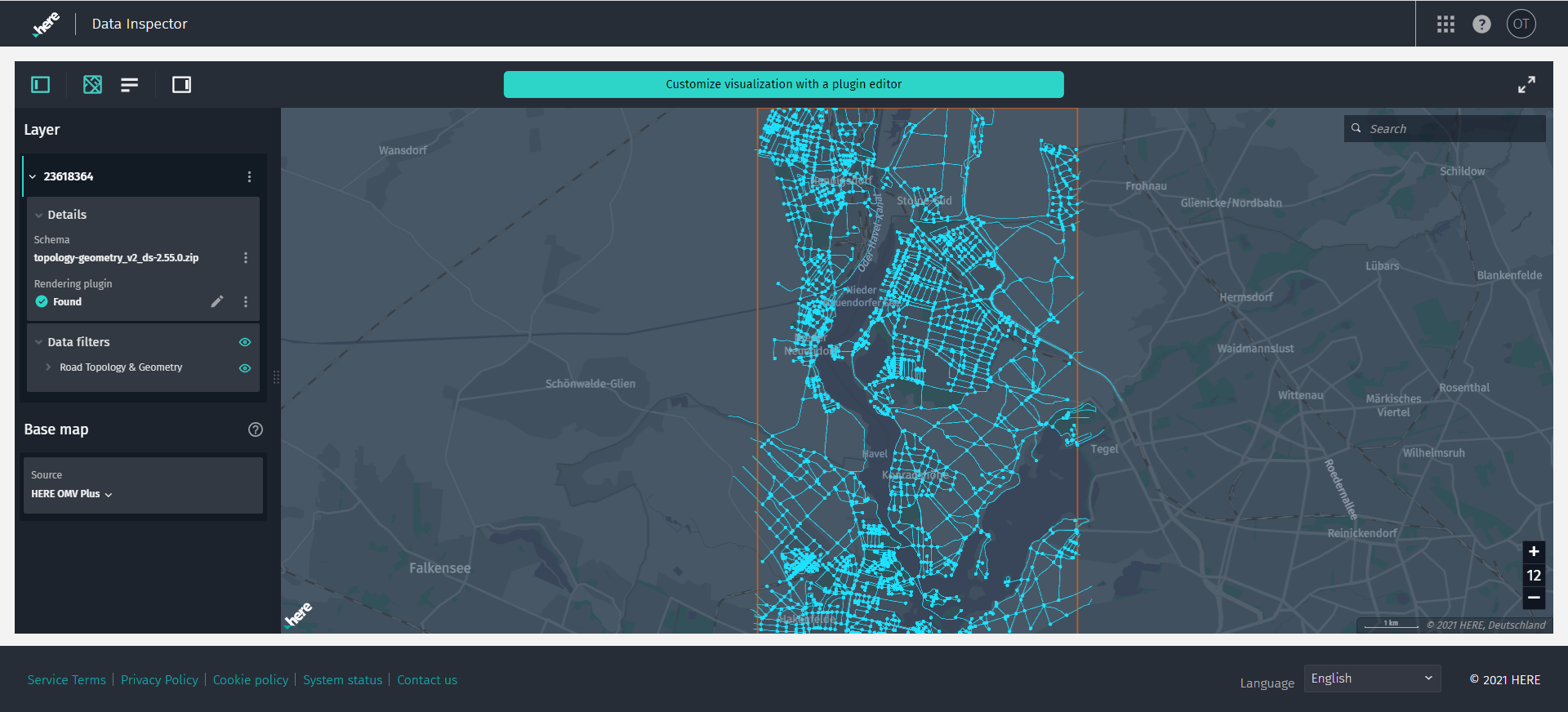Open the English language dropdown

pos(1372,679)
